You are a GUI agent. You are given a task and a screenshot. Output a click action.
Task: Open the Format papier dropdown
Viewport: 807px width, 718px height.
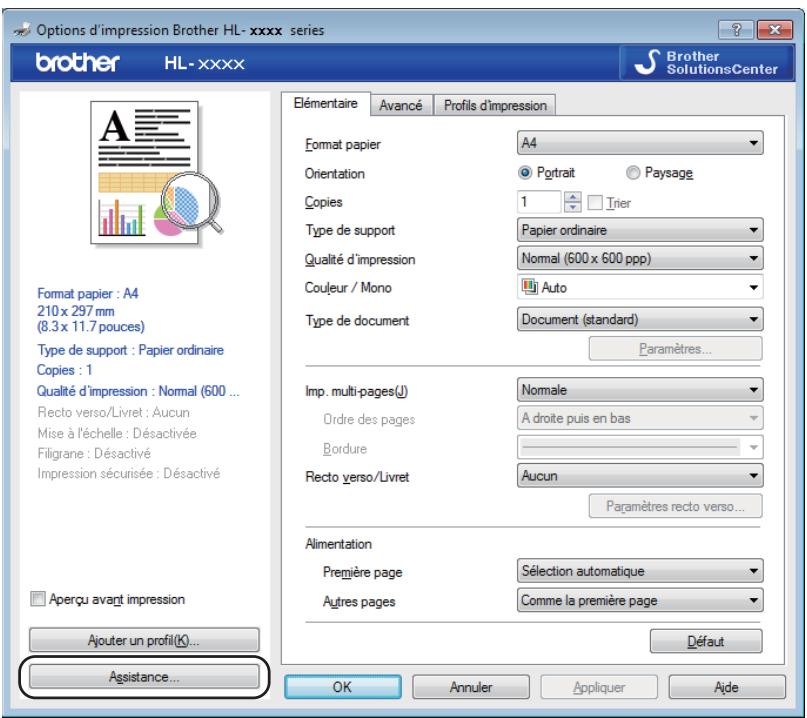(640, 143)
